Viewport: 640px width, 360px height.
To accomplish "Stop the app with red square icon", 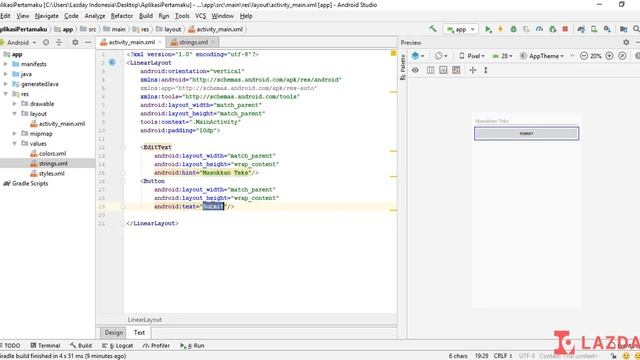I will tap(565, 29).
